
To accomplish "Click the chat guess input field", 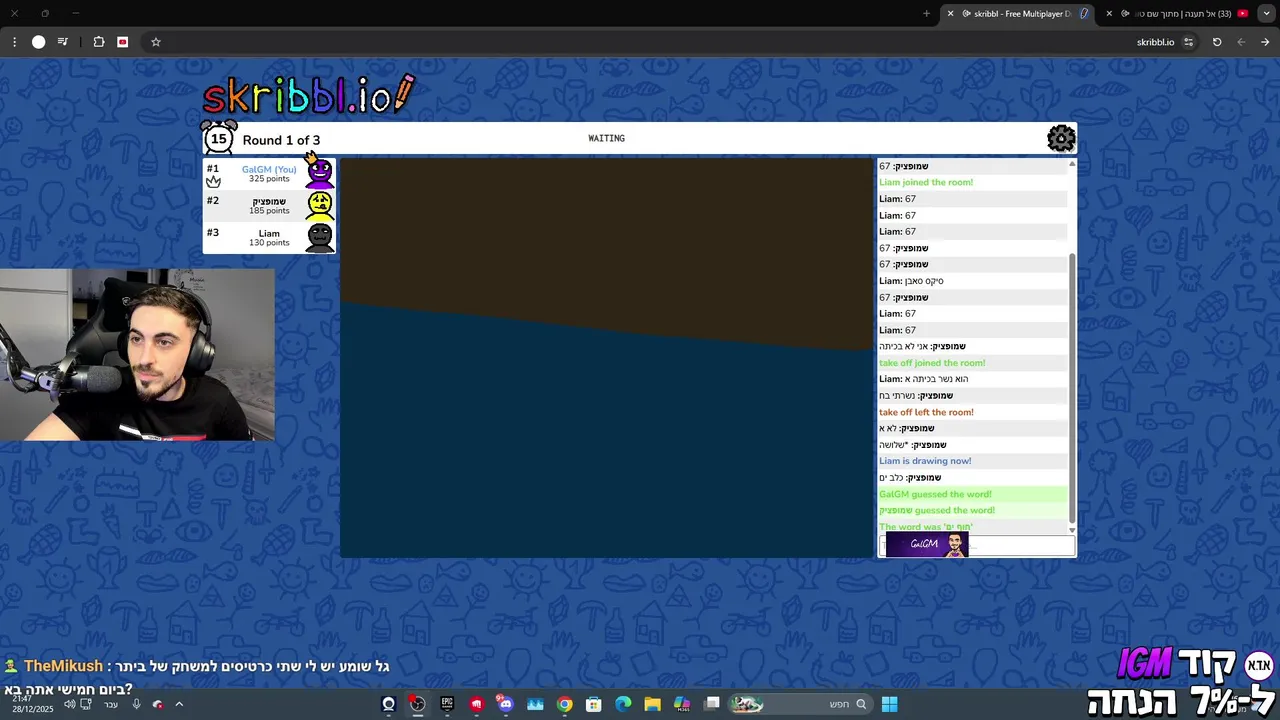I will pyautogui.click(x=977, y=546).
